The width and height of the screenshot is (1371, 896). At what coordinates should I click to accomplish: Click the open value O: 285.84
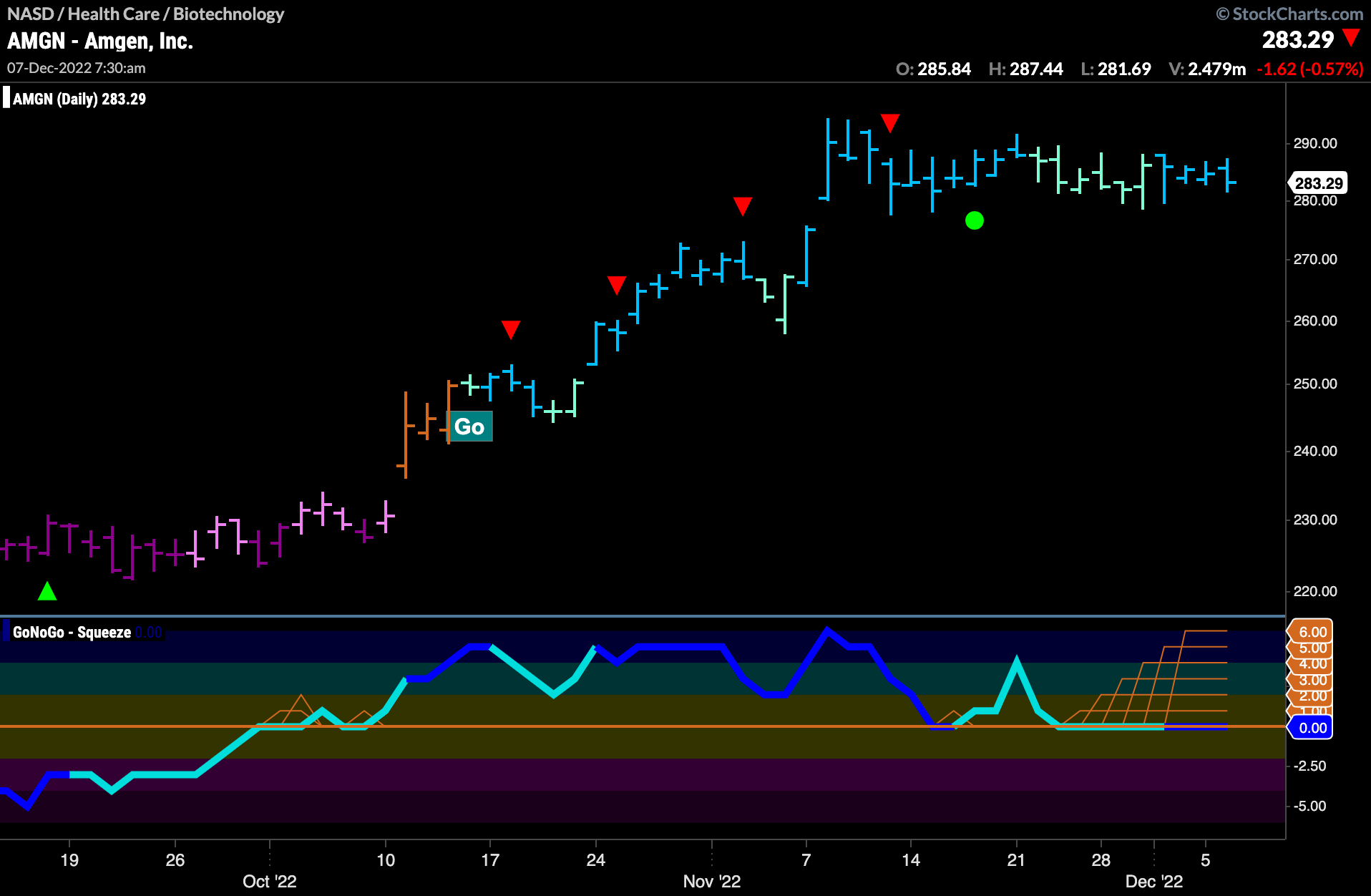[x=933, y=69]
